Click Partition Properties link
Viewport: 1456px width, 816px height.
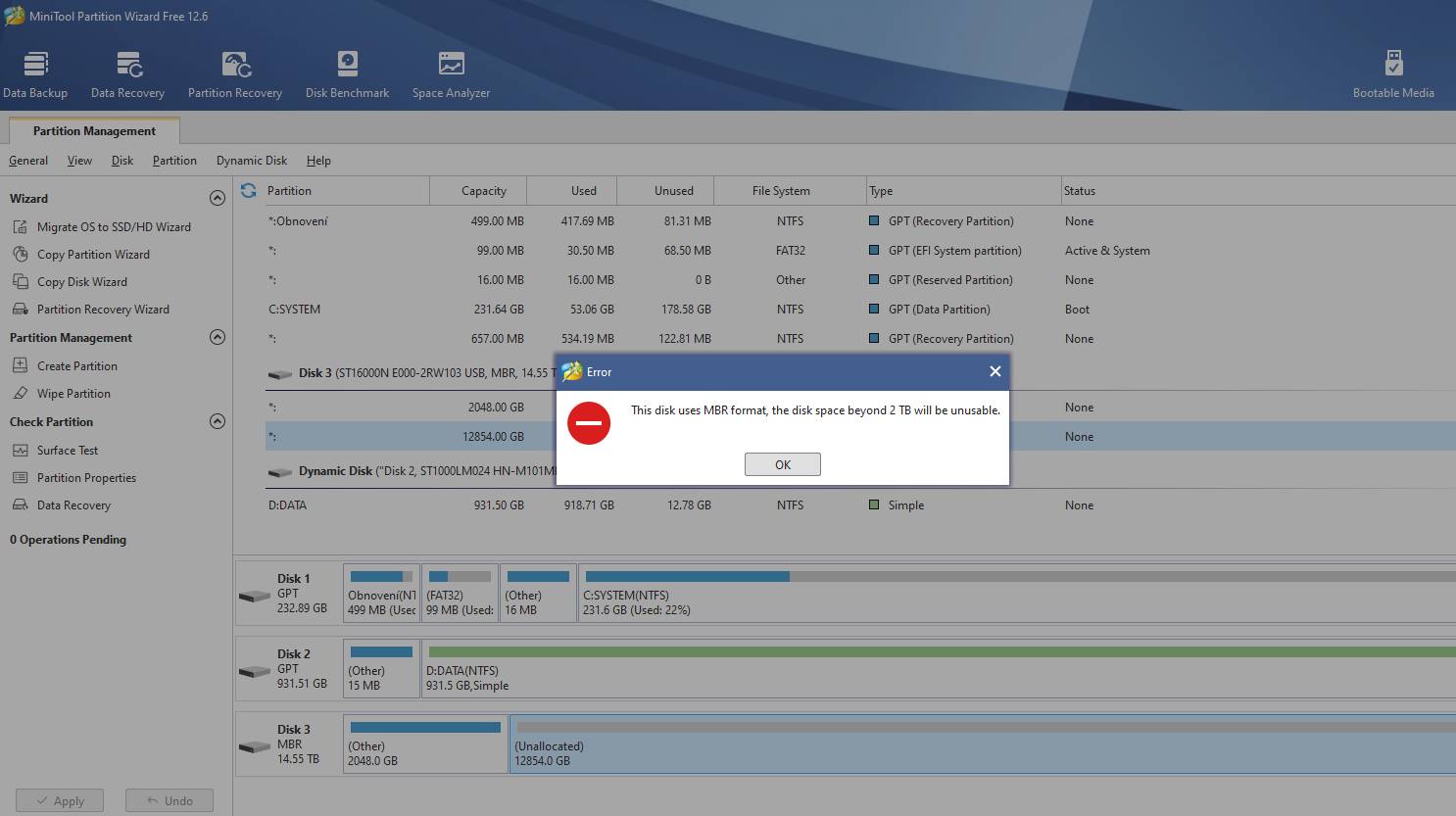point(86,478)
